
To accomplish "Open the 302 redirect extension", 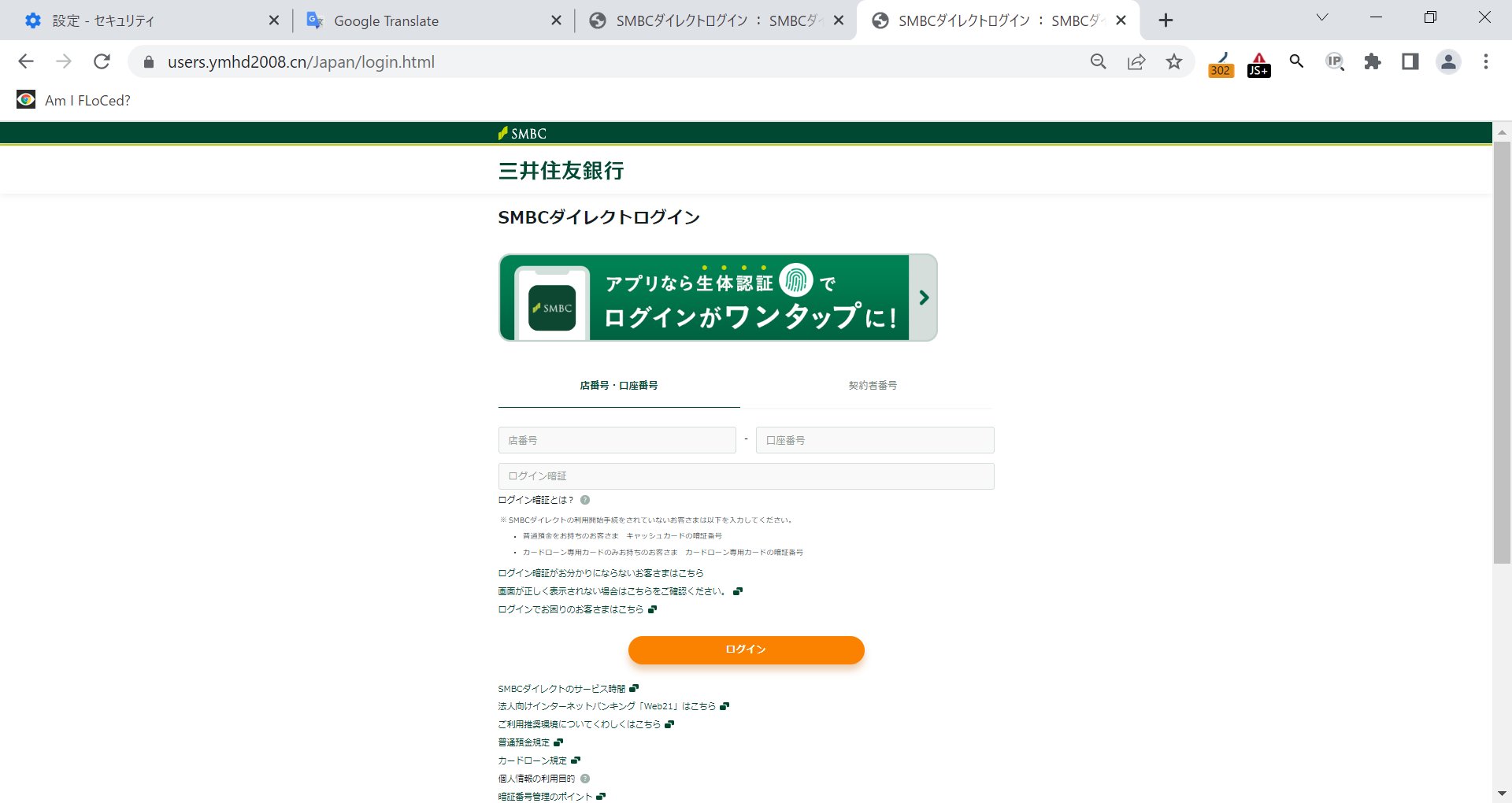I will [1221, 64].
